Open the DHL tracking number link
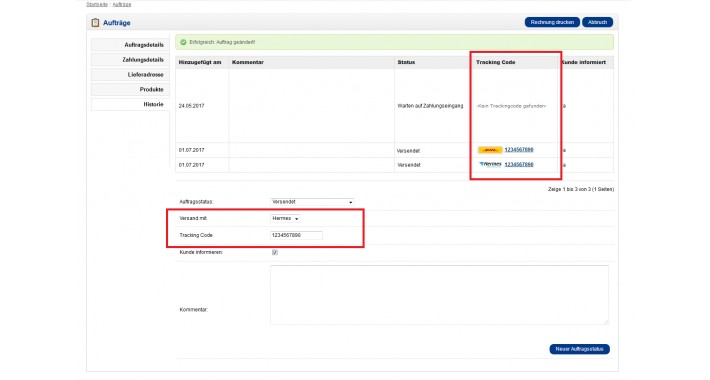710x380 pixels. 519,150
